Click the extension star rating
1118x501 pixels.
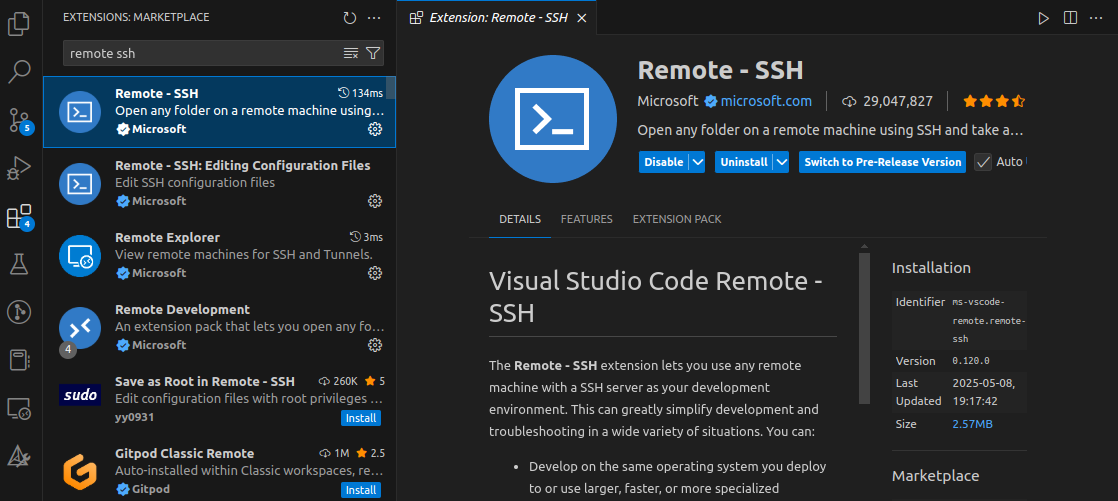pyautogui.click(x=993, y=101)
